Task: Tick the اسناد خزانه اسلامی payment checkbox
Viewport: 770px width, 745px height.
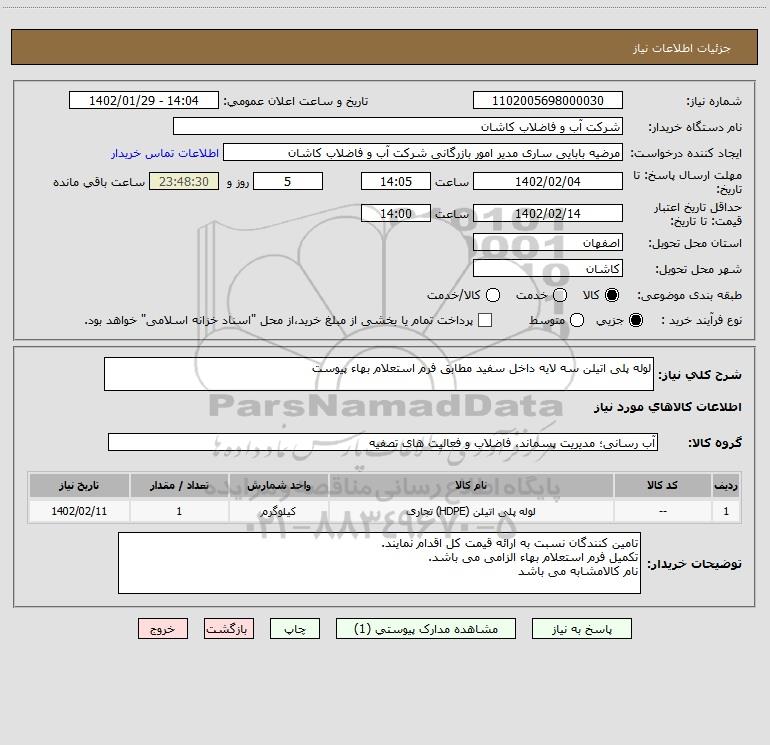Action: (485, 320)
